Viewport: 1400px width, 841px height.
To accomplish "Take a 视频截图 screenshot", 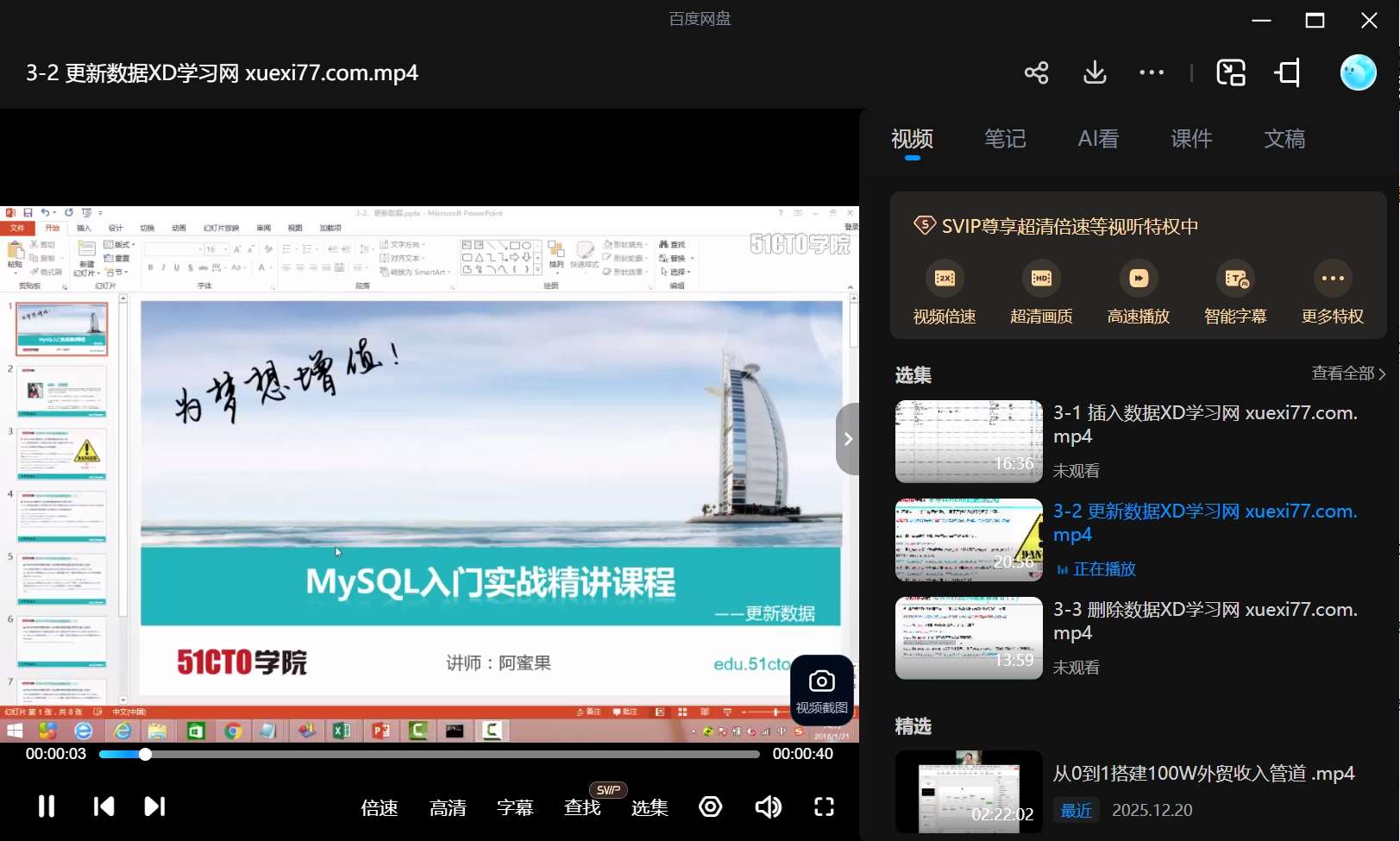I will point(820,689).
